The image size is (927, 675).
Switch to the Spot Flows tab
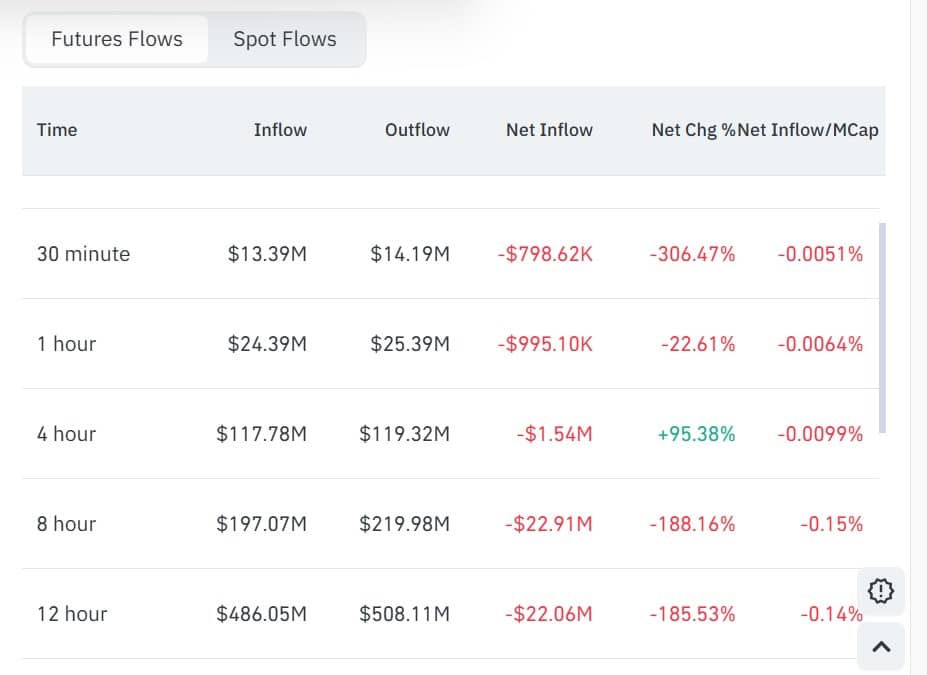click(x=284, y=39)
